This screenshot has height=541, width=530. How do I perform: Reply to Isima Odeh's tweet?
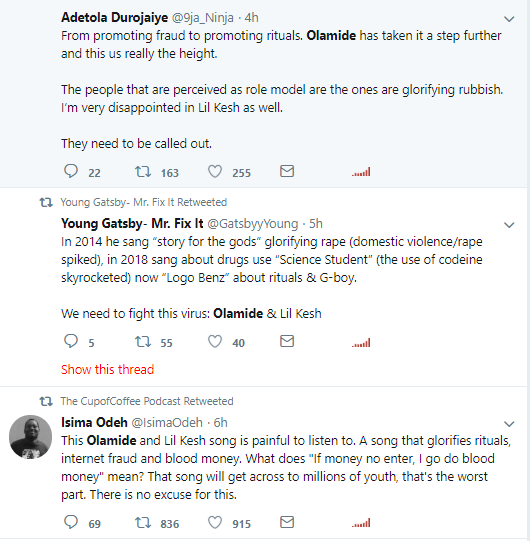(x=71, y=522)
